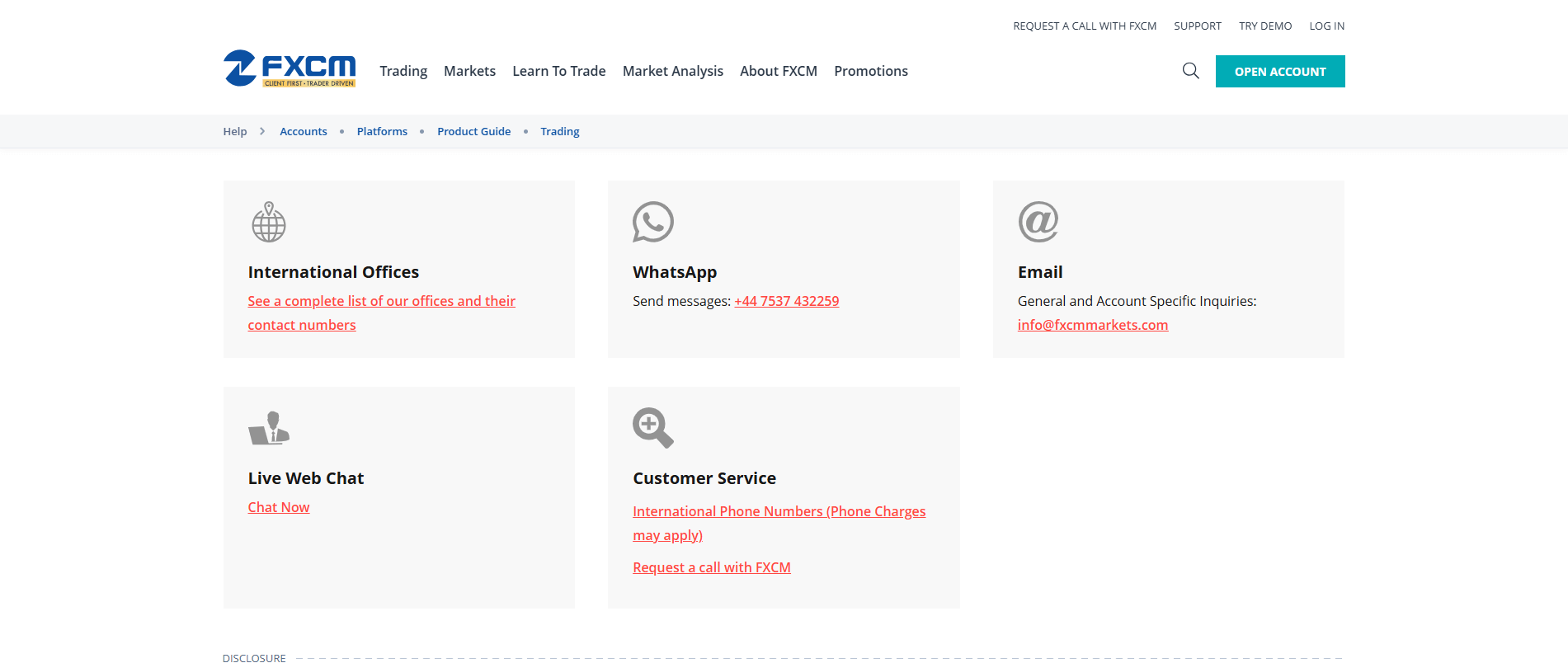
Task: Click LOG IN in the top bar
Action: [1327, 26]
